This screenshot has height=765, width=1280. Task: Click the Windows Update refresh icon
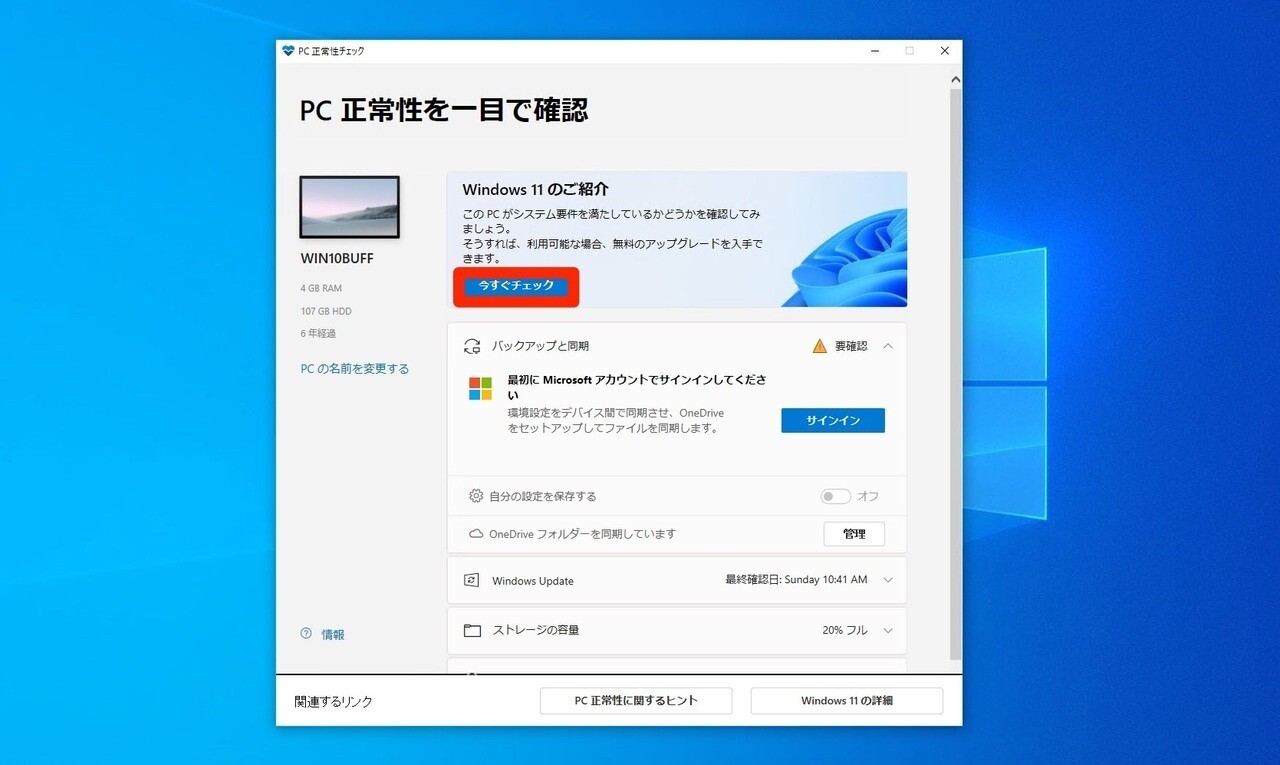tap(472, 581)
